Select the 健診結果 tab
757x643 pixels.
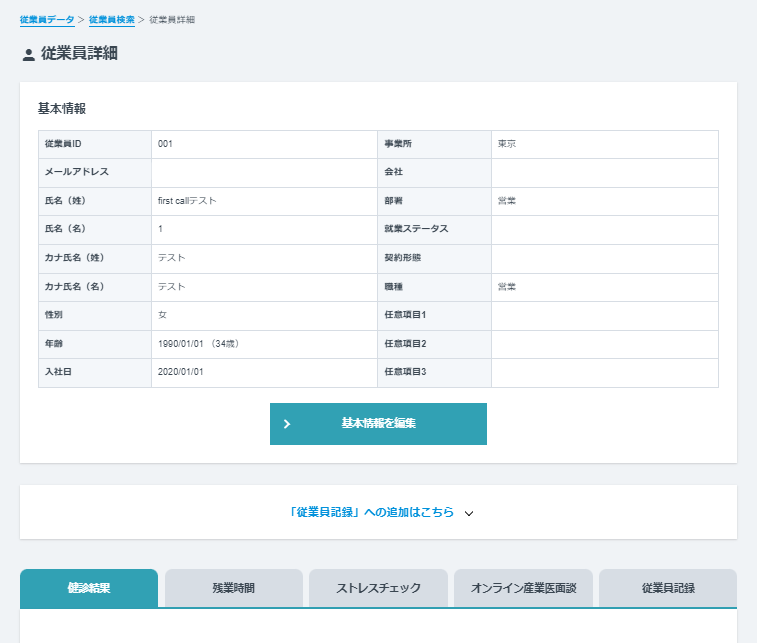click(89, 588)
